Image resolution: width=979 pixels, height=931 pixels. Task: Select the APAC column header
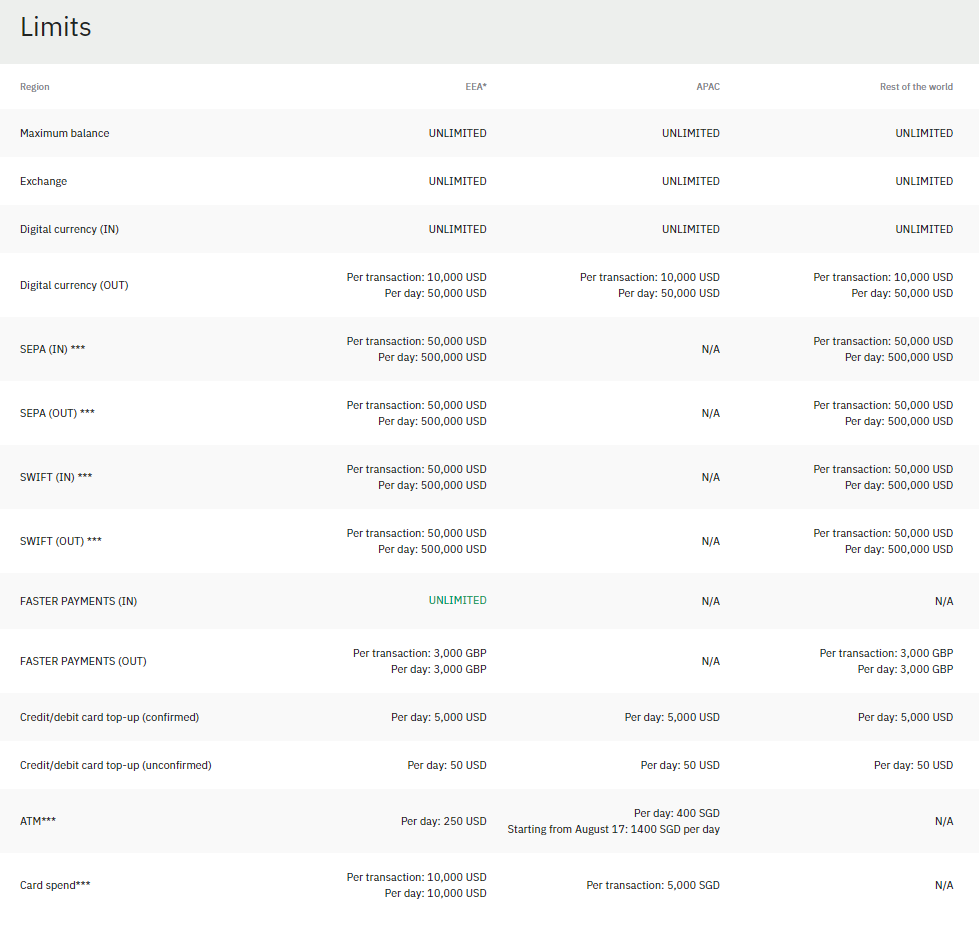click(x=708, y=87)
